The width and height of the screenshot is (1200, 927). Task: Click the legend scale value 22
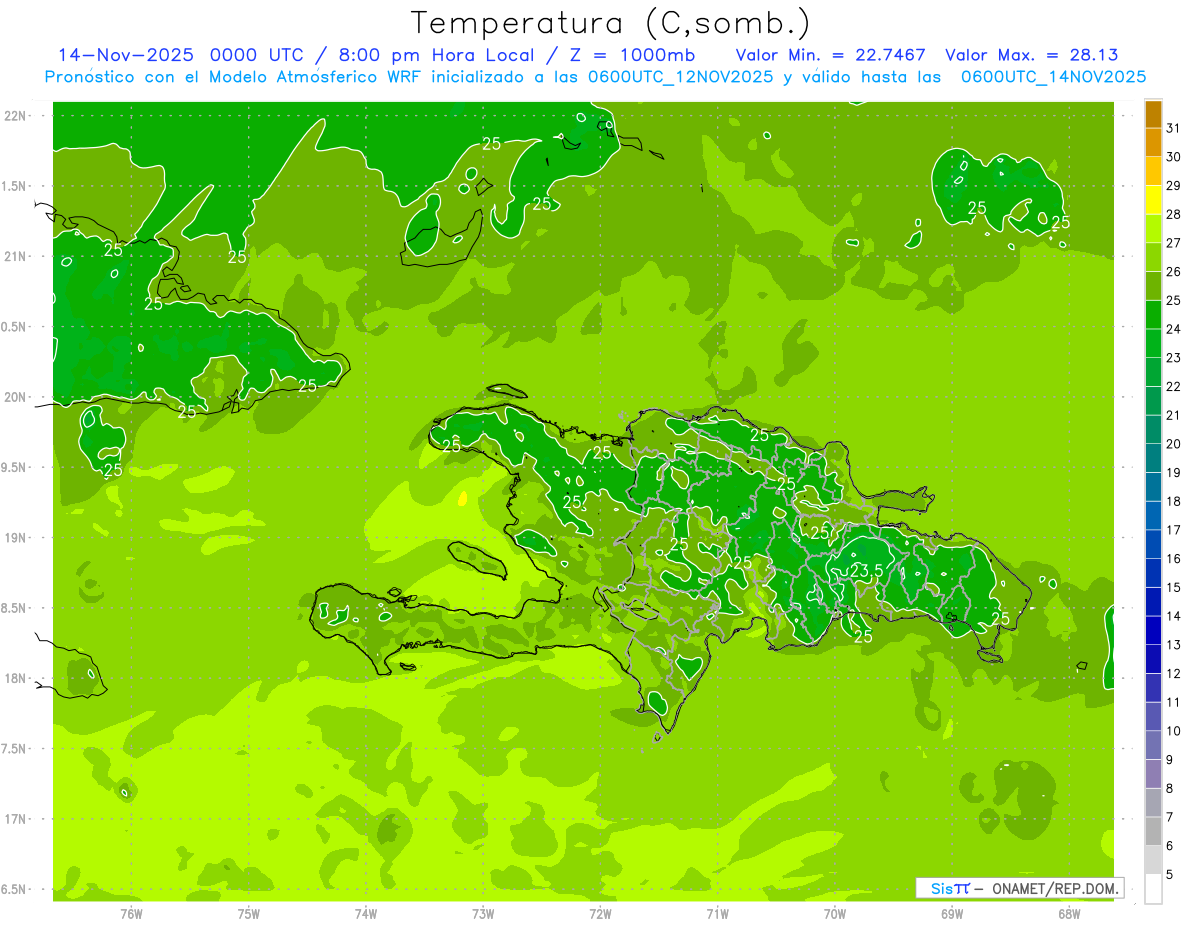[x=1173, y=386]
